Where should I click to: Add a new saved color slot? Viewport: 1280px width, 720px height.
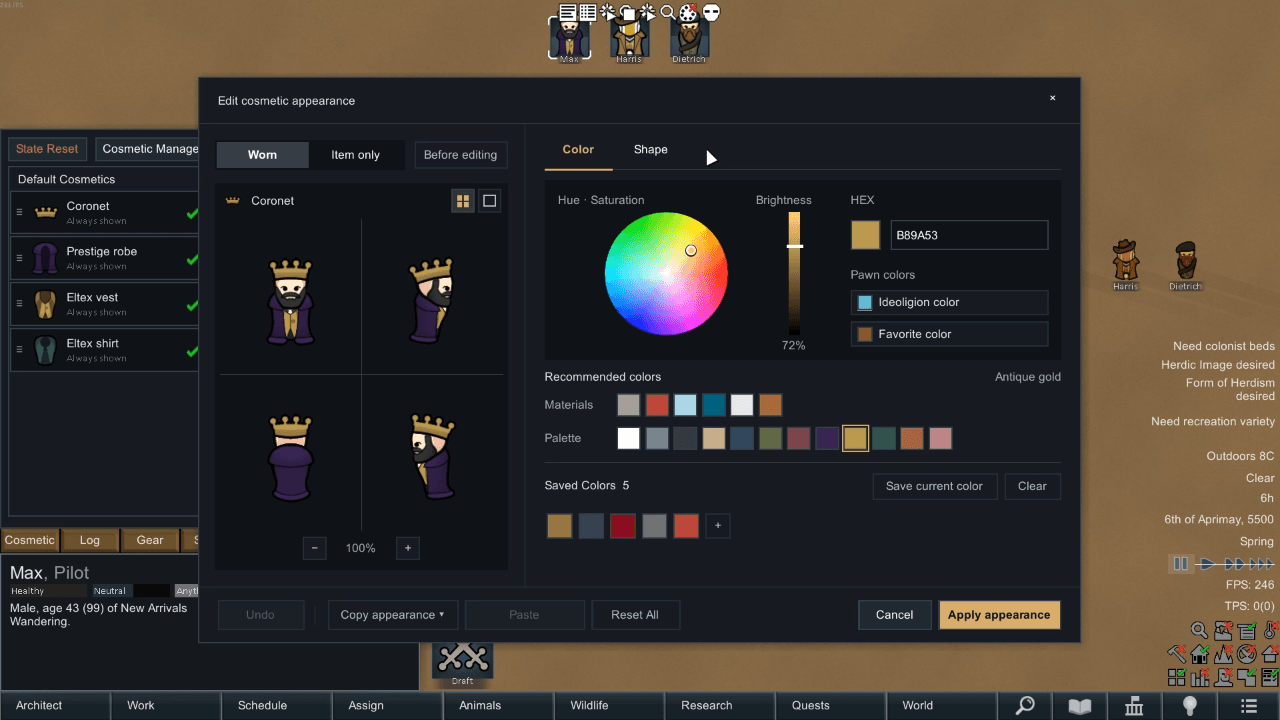717,526
